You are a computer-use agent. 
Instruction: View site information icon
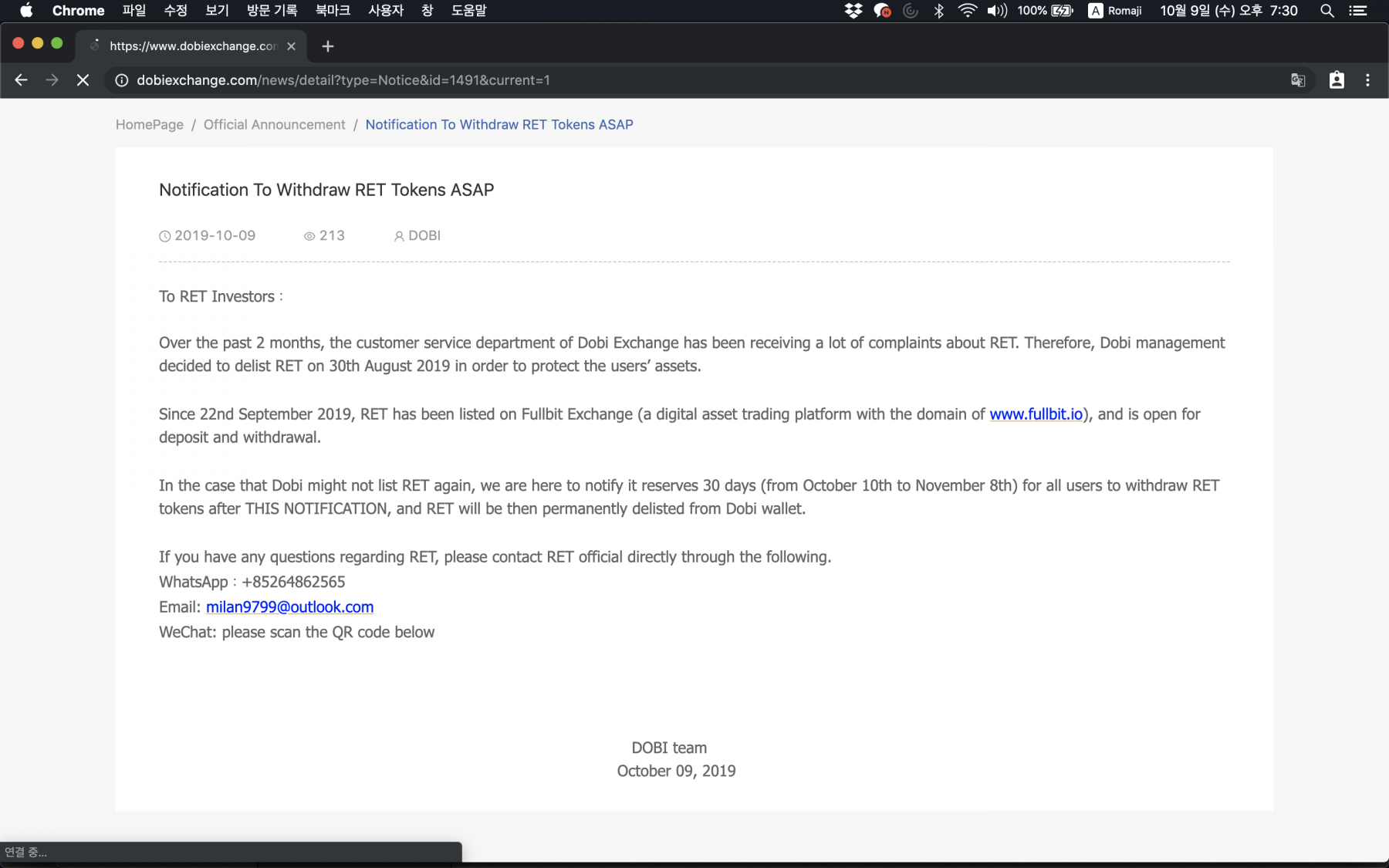122,80
